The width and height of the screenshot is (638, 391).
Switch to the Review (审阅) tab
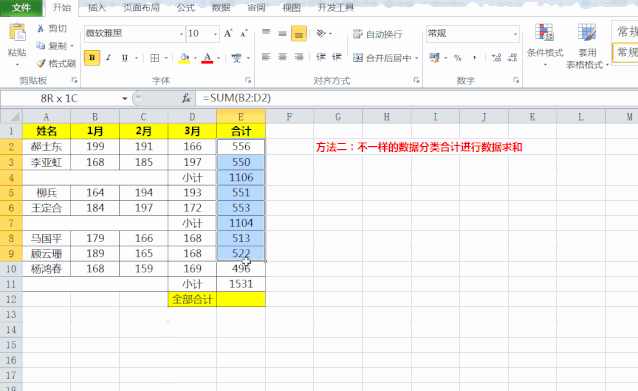[256, 7]
